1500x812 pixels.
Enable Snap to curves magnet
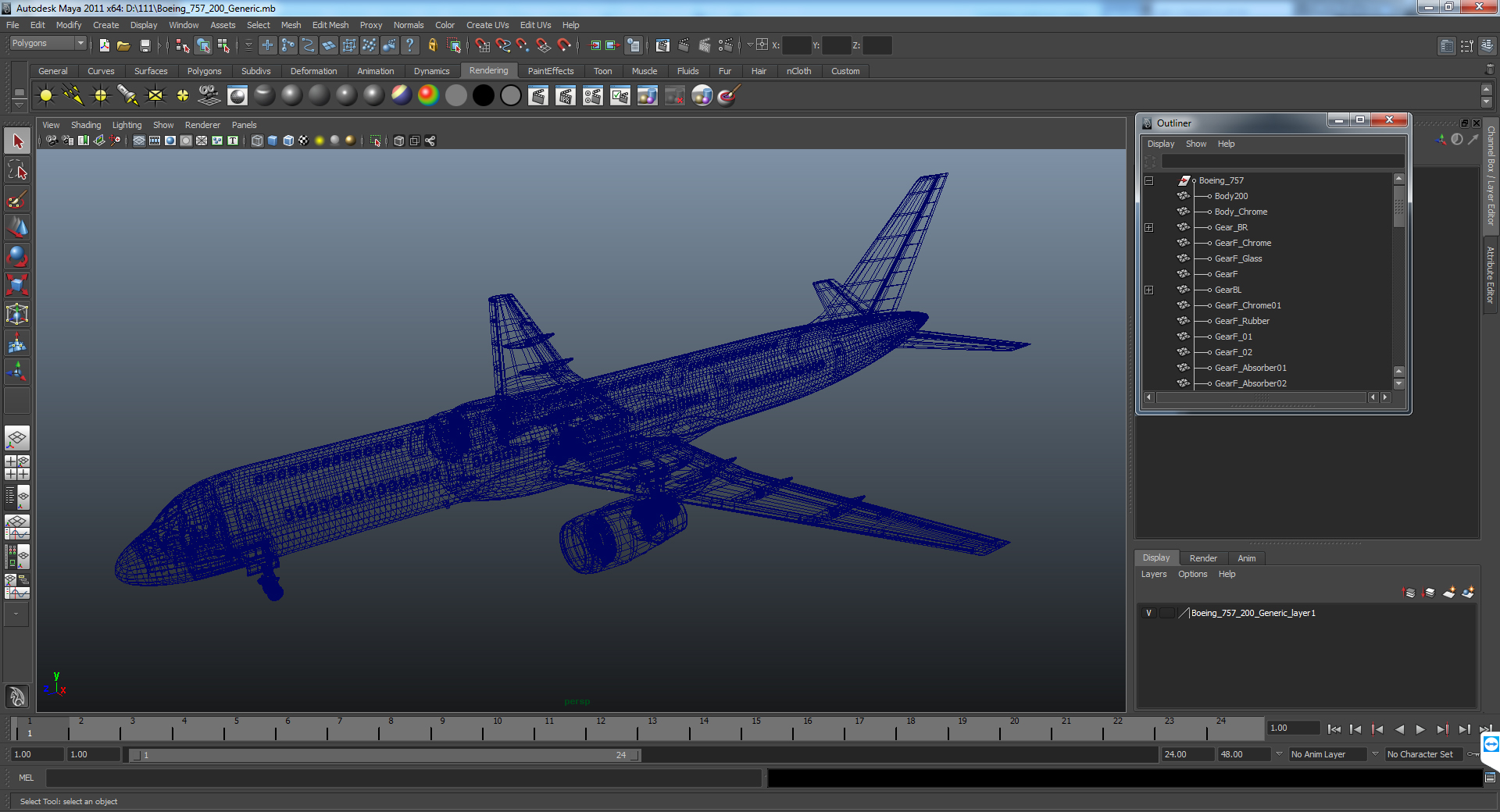click(503, 45)
